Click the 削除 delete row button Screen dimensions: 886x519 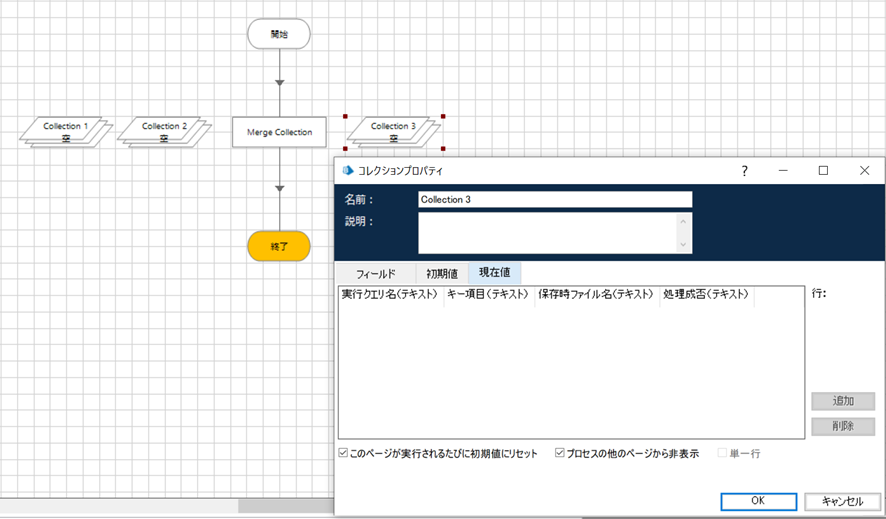pos(843,426)
